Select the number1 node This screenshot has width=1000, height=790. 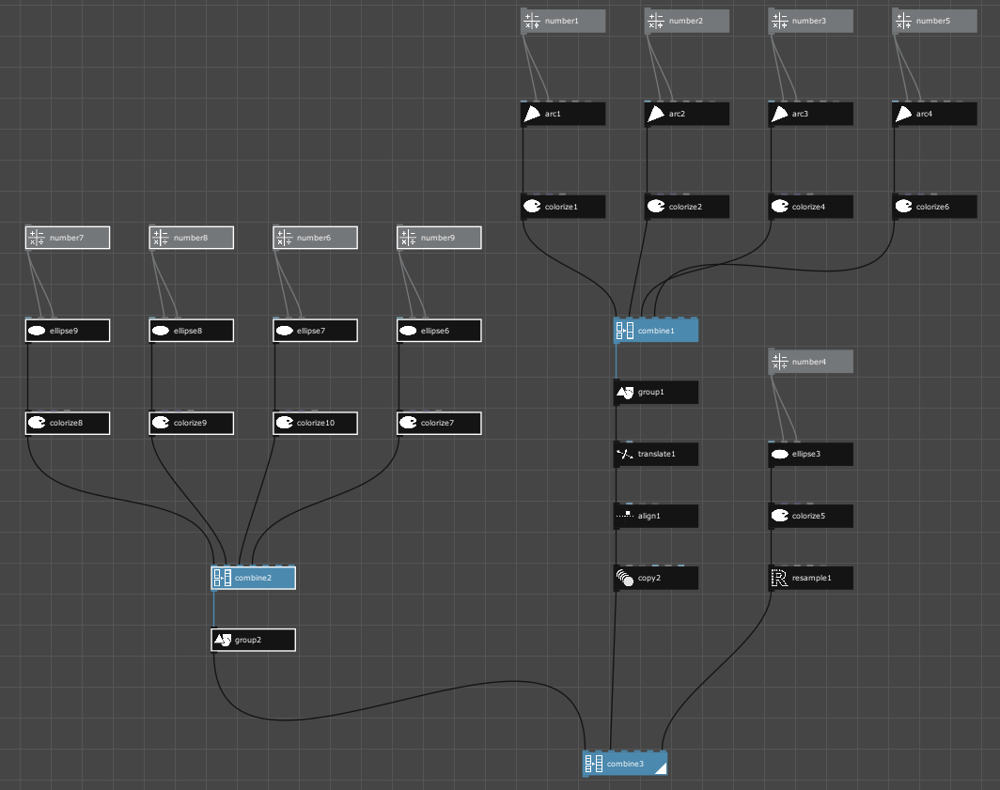[562, 21]
